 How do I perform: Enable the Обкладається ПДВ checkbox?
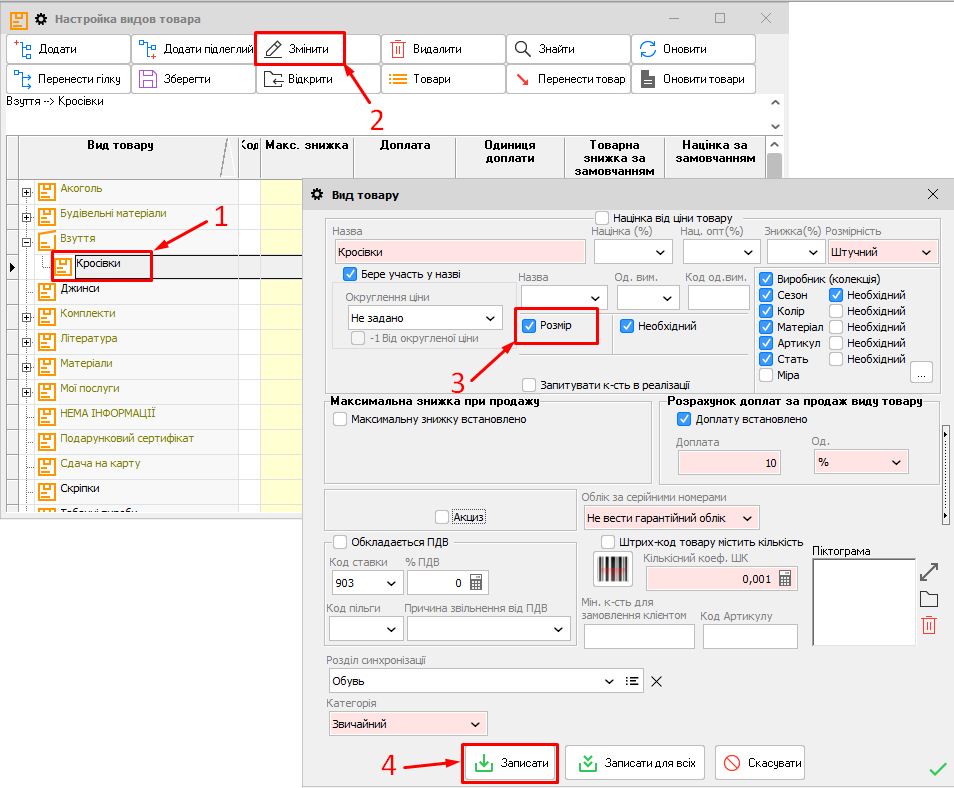(x=340, y=542)
